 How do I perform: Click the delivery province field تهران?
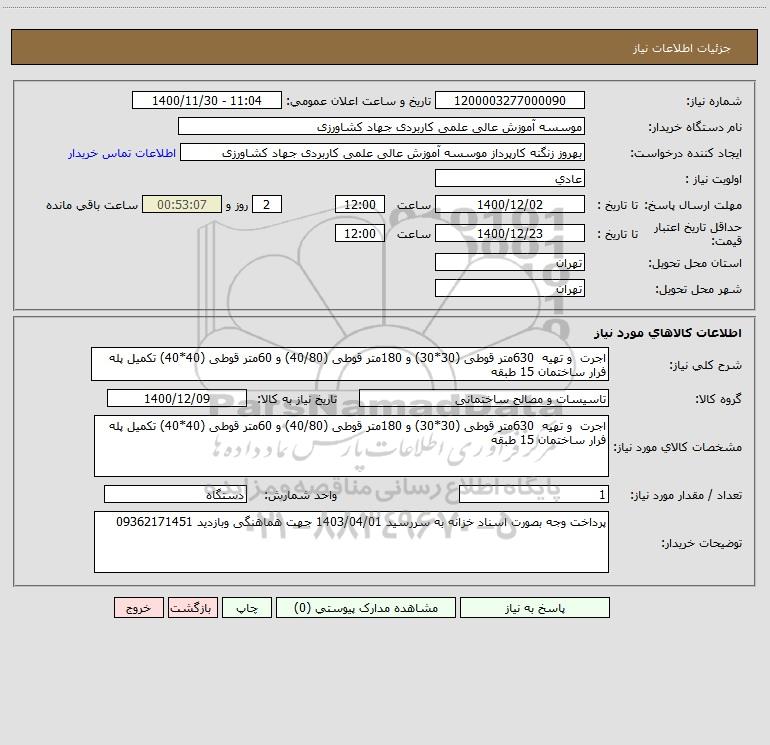click(x=510, y=262)
